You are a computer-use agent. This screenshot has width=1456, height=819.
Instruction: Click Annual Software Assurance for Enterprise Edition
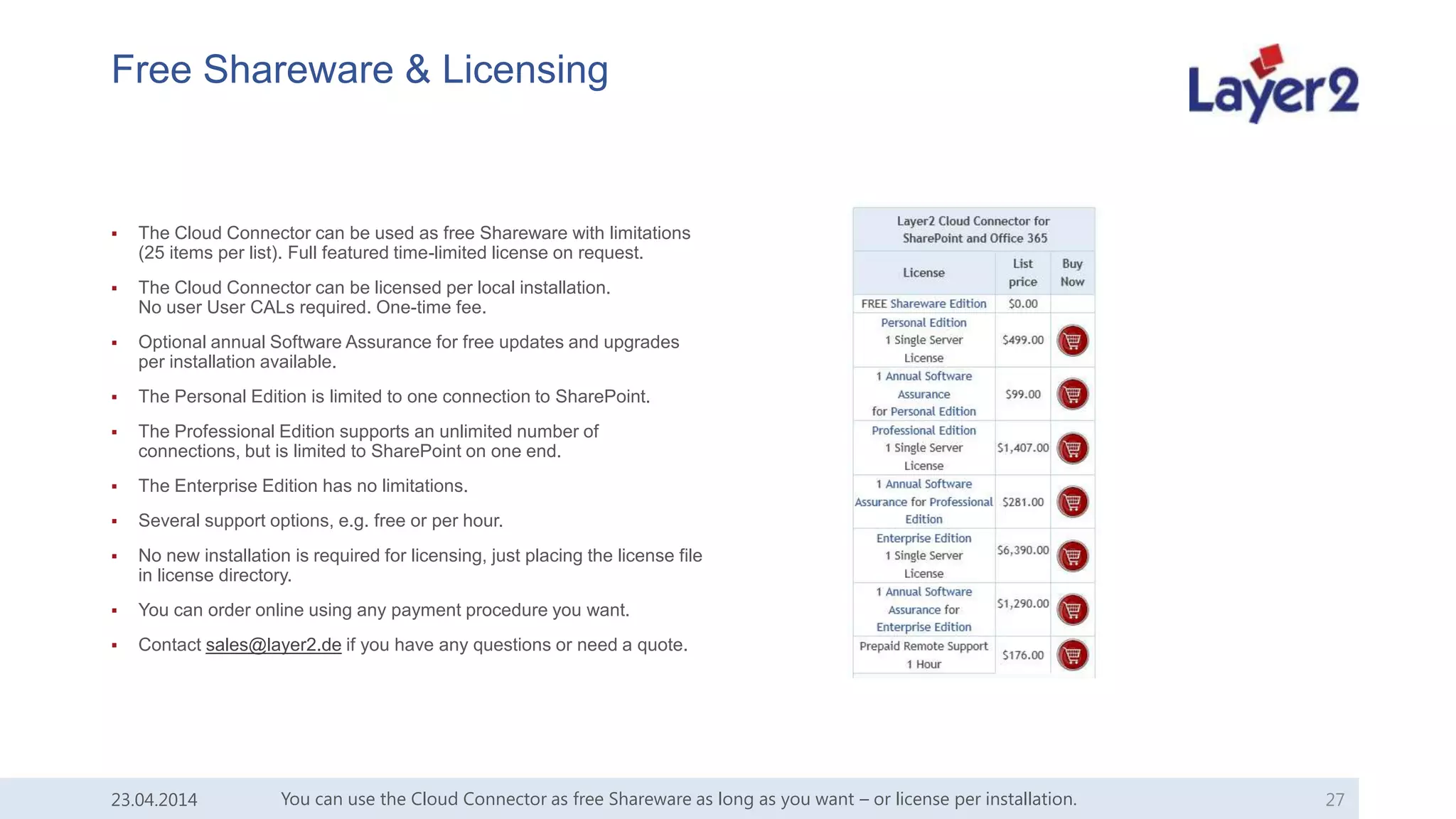coord(924,609)
